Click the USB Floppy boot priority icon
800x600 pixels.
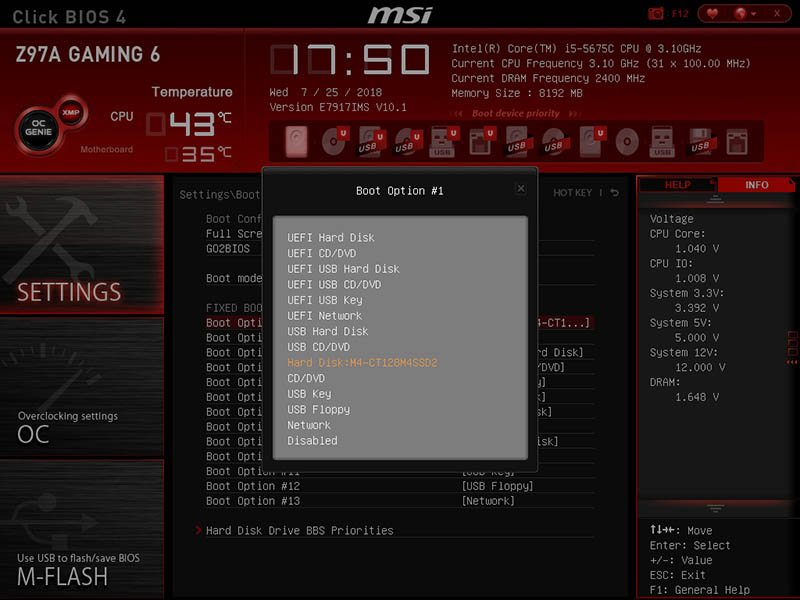700,141
